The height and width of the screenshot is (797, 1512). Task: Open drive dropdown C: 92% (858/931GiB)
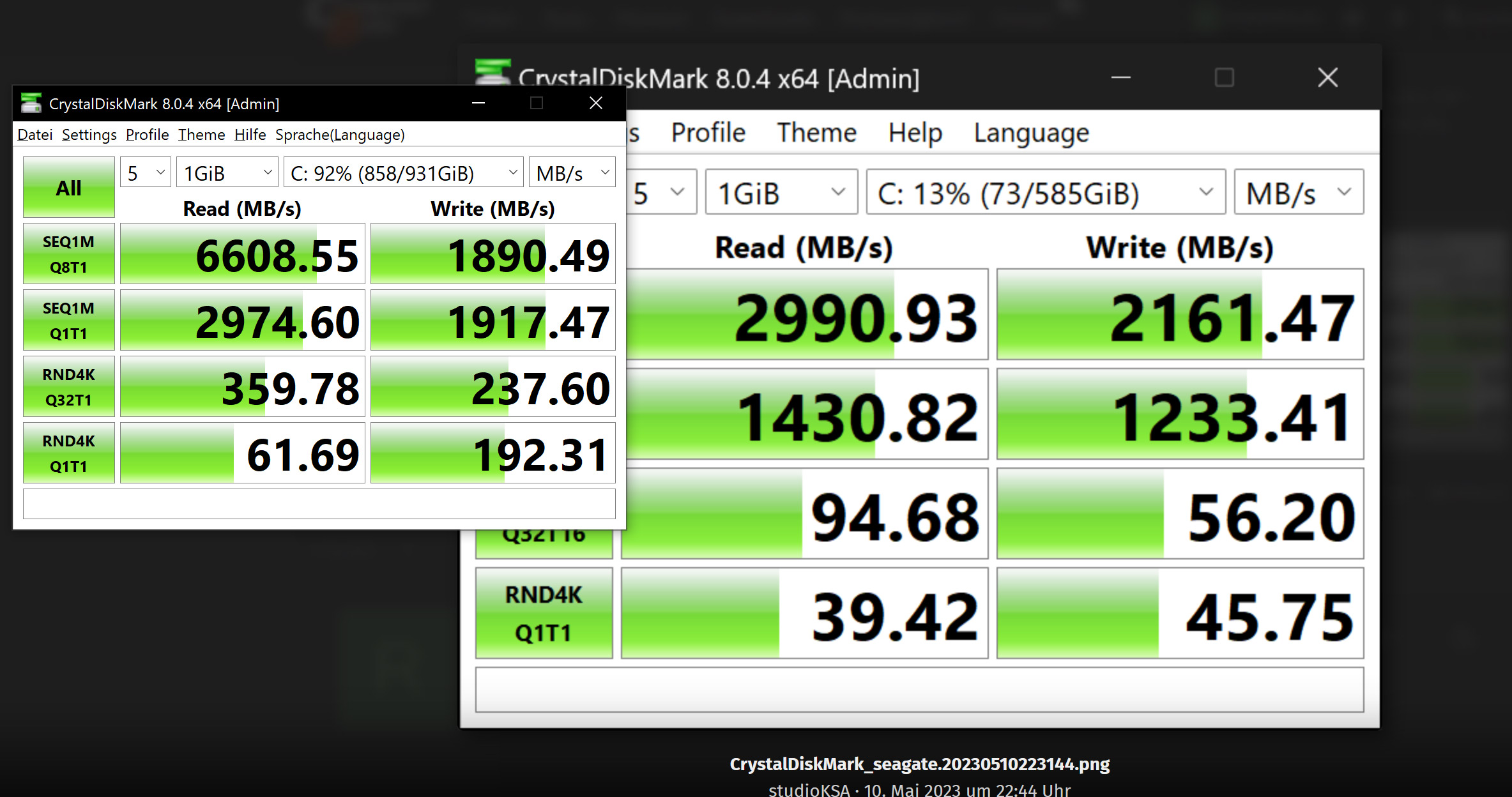403,172
